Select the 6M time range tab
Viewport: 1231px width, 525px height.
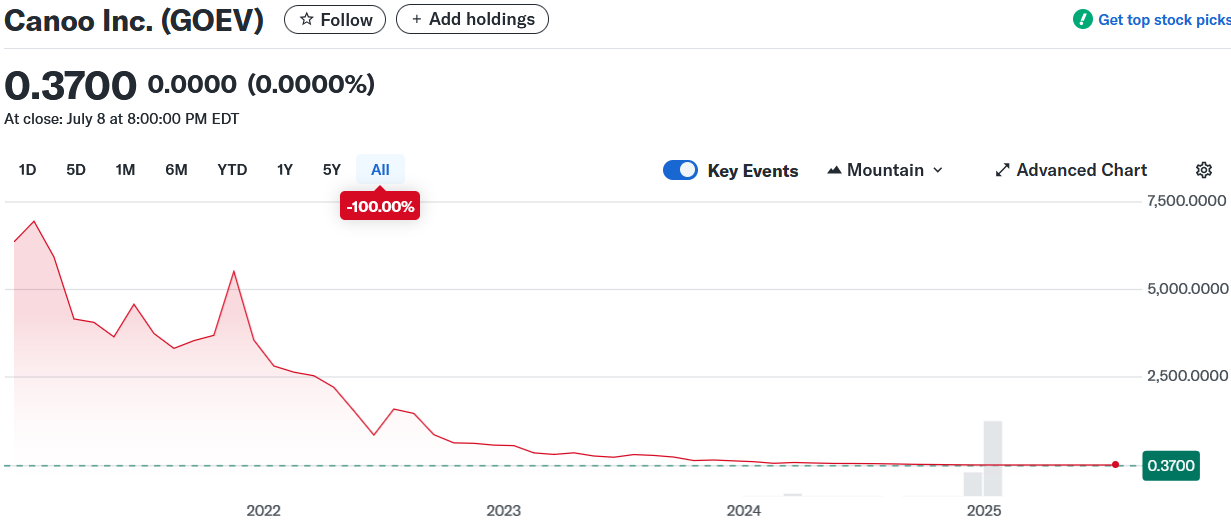coord(176,170)
